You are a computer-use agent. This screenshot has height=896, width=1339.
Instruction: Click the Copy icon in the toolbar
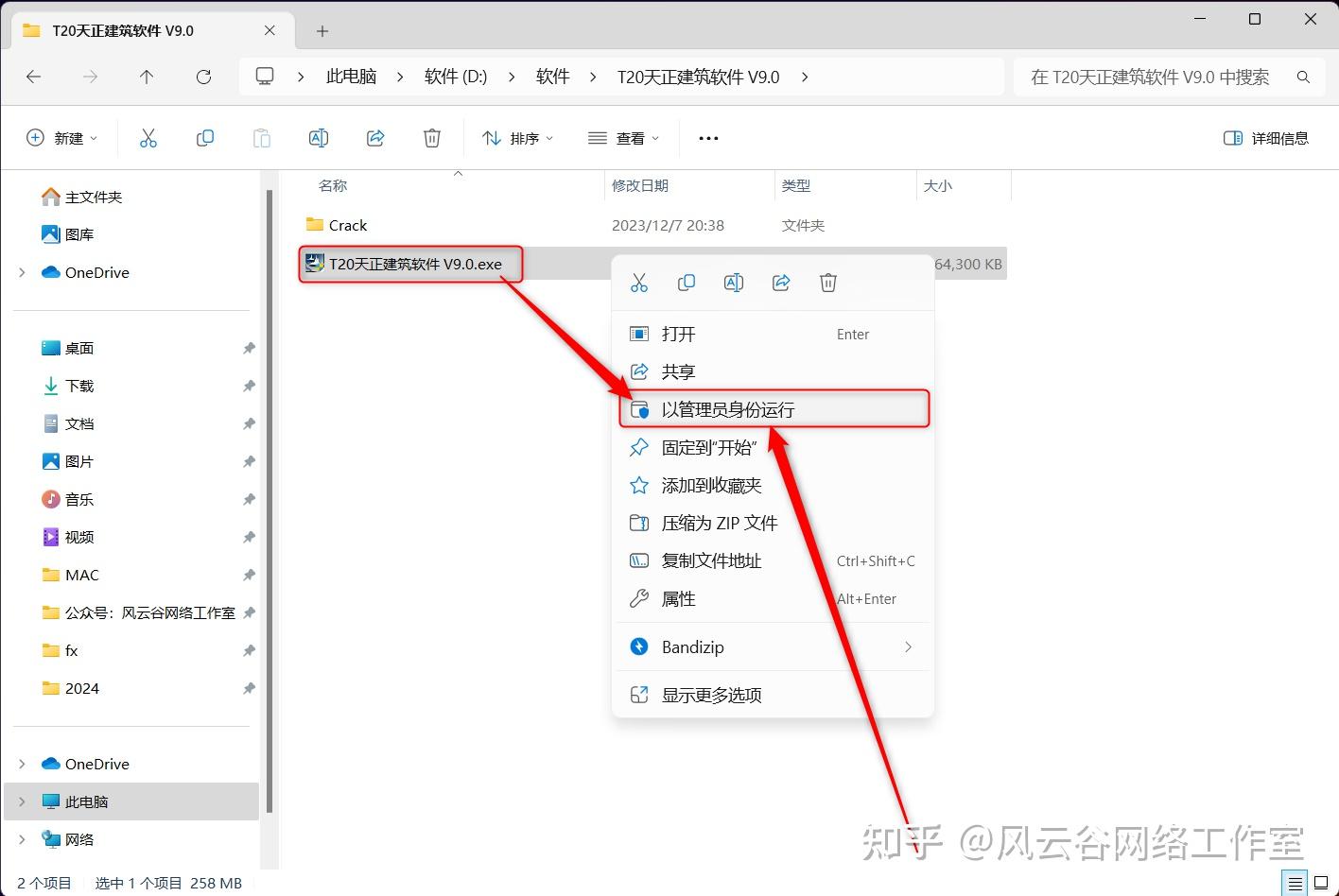pyautogui.click(x=205, y=138)
